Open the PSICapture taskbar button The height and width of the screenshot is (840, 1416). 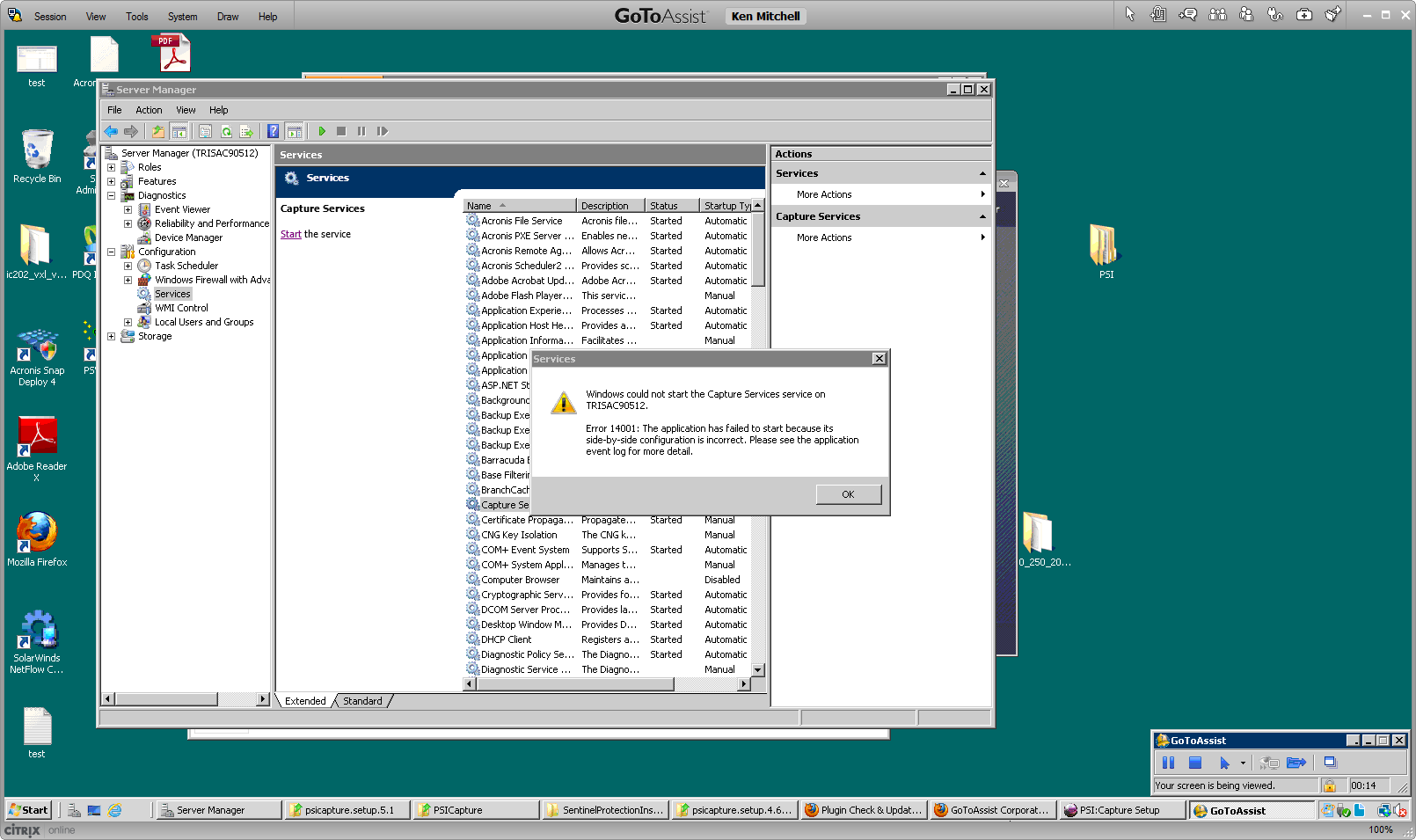(476, 810)
